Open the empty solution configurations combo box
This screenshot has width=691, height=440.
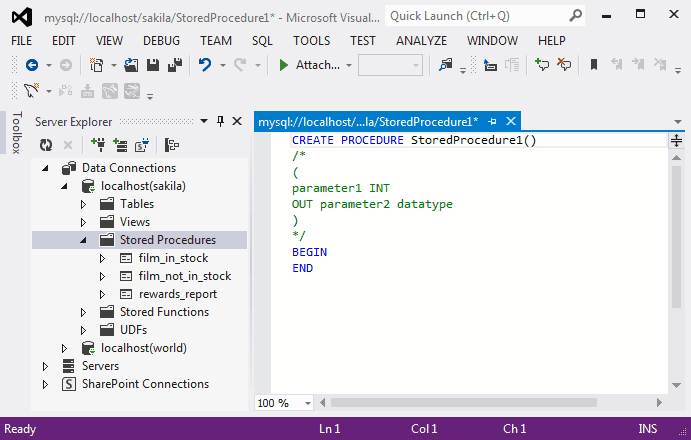[x=390, y=65]
